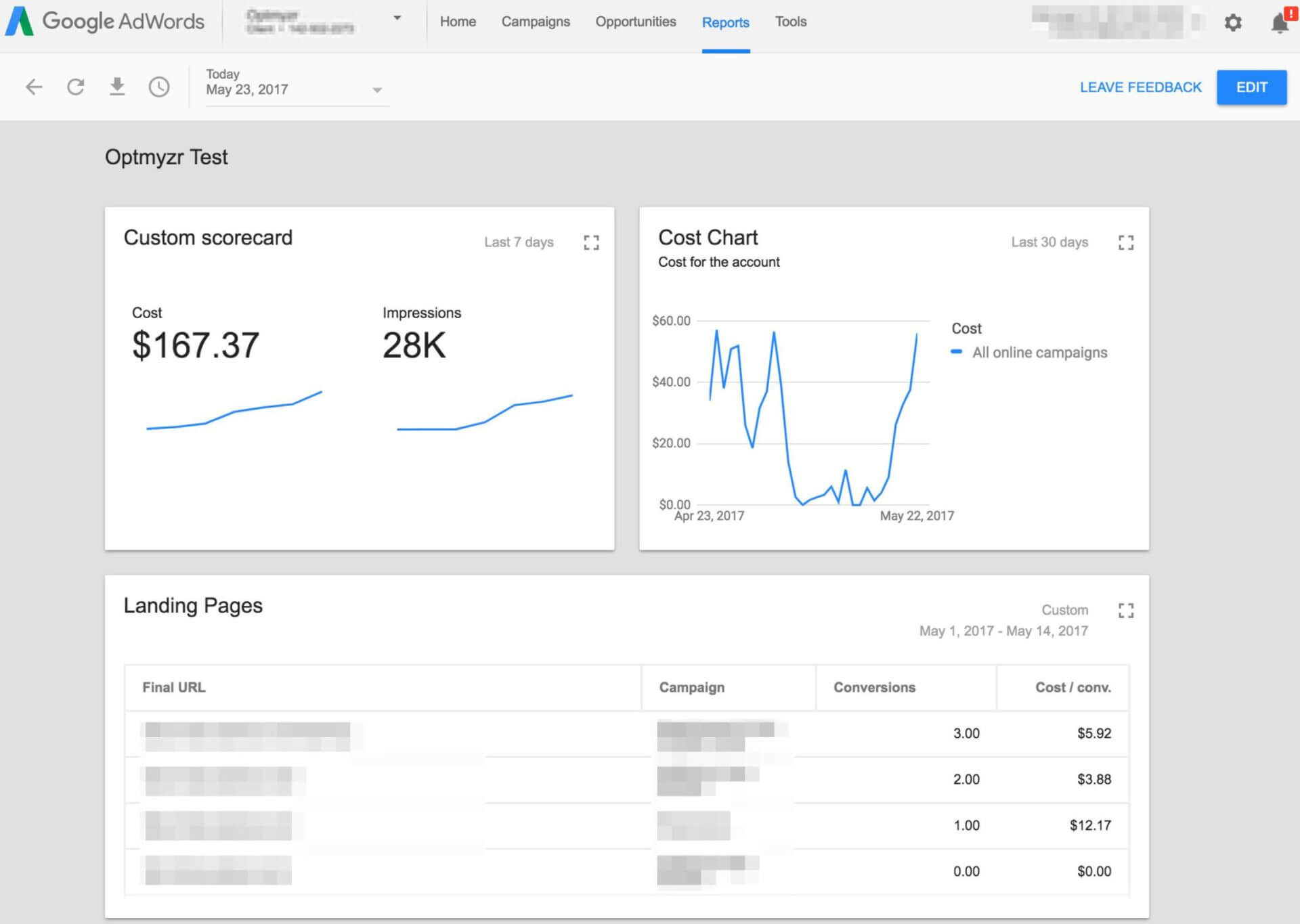This screenshot has height=924, width=1300.
Task: Click the Google AdWords logo
Action: coord(105,22)
